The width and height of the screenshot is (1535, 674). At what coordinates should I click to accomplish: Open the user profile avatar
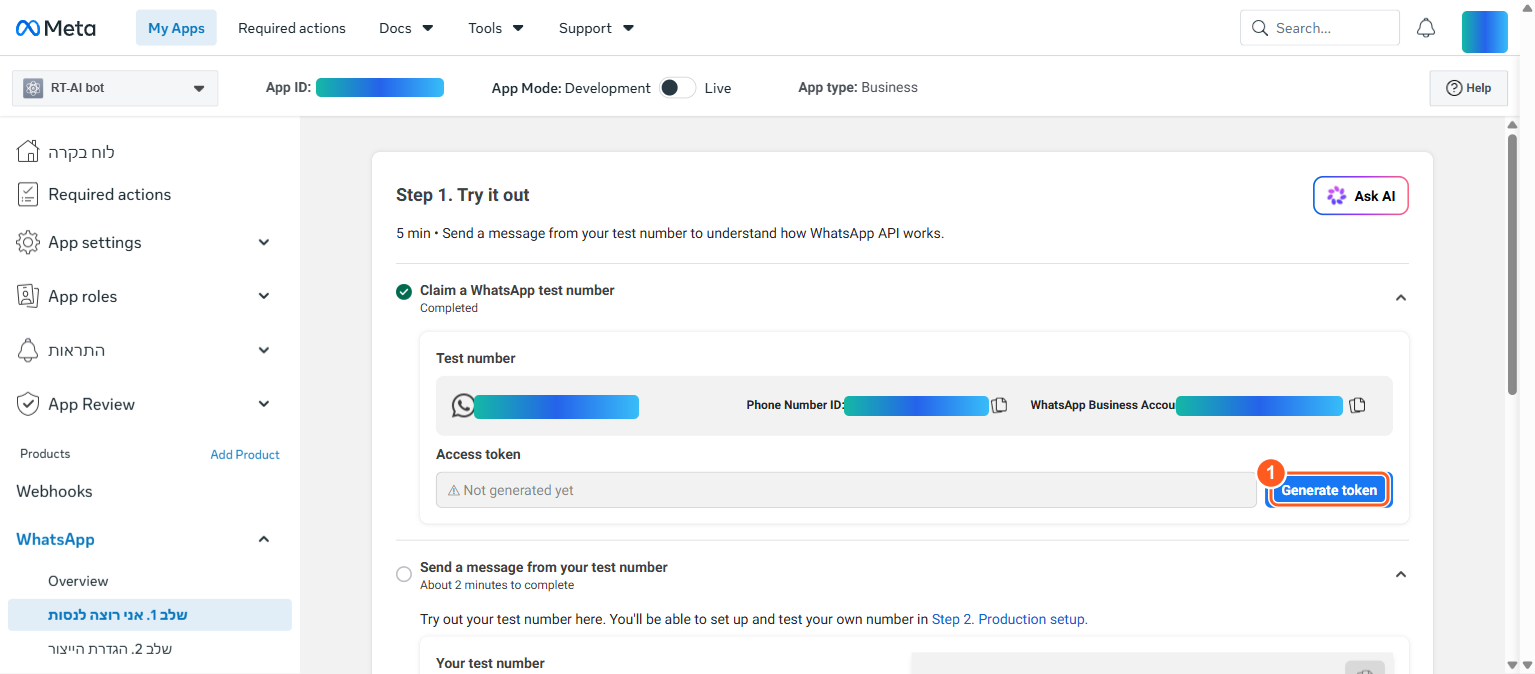[x=1484, y=32]
